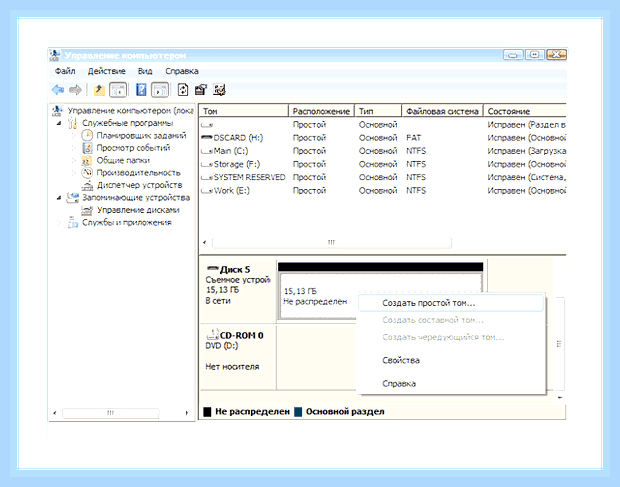The height and width of the screenshot is (487, 620).
Task: Click the up one level toolbar icon
Action: (99, 90)
